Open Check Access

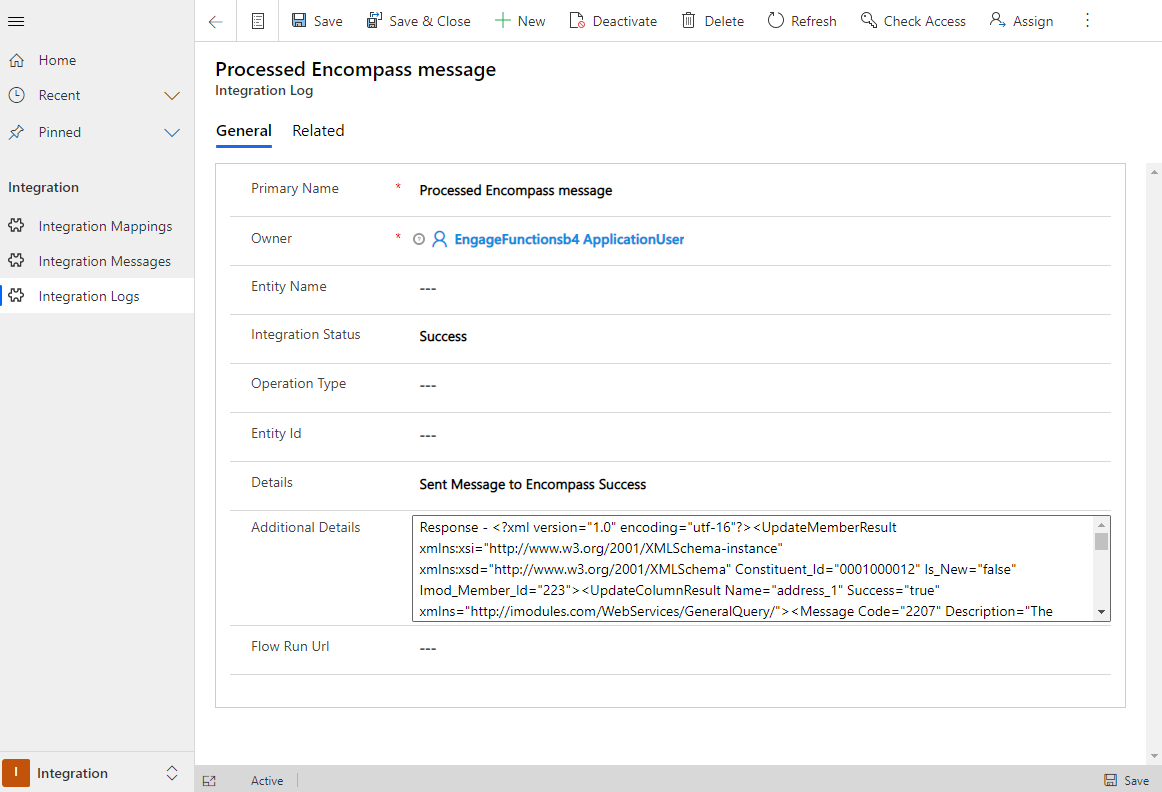point(913,21)
